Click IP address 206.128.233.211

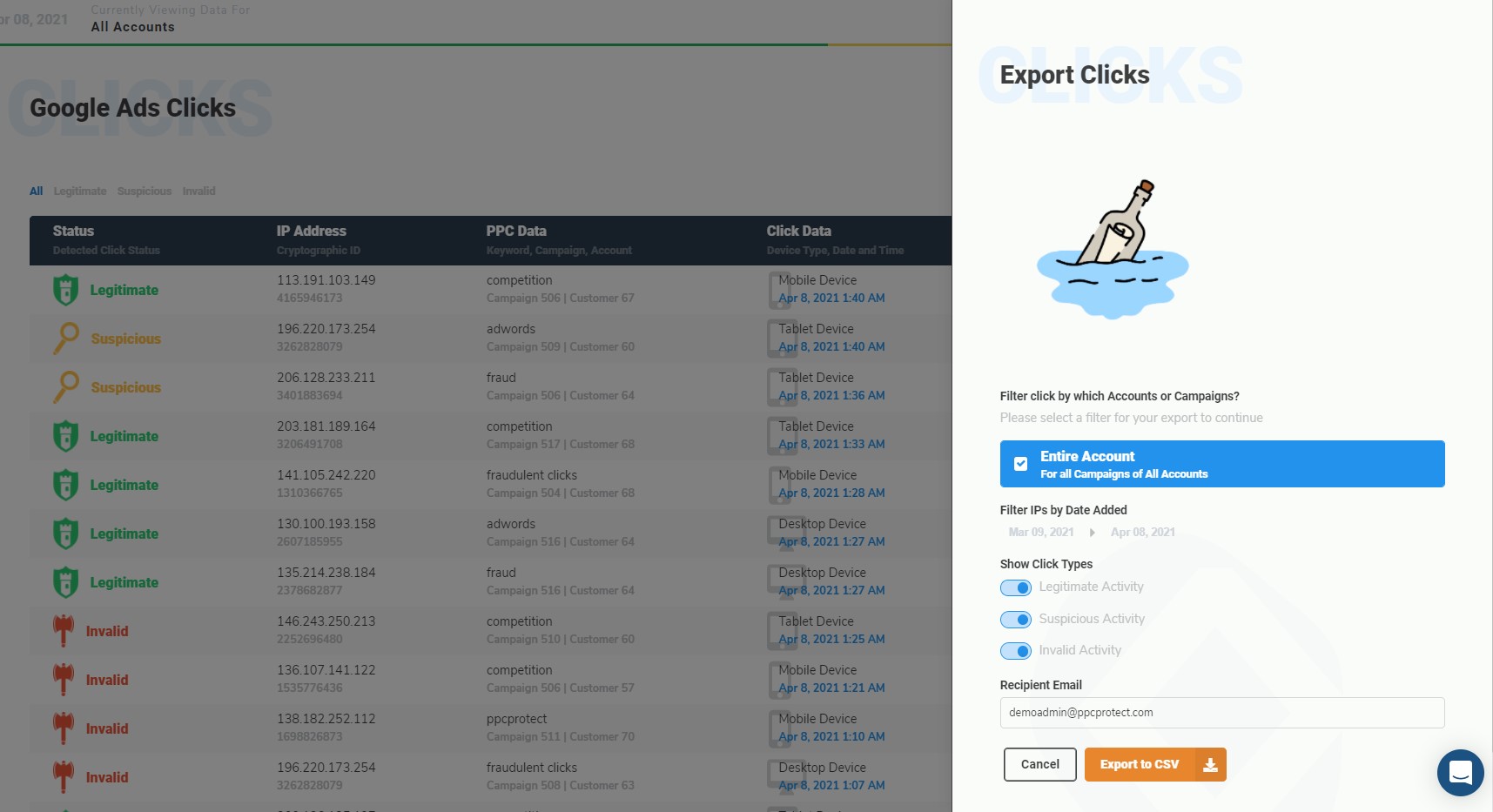point(326,378)
